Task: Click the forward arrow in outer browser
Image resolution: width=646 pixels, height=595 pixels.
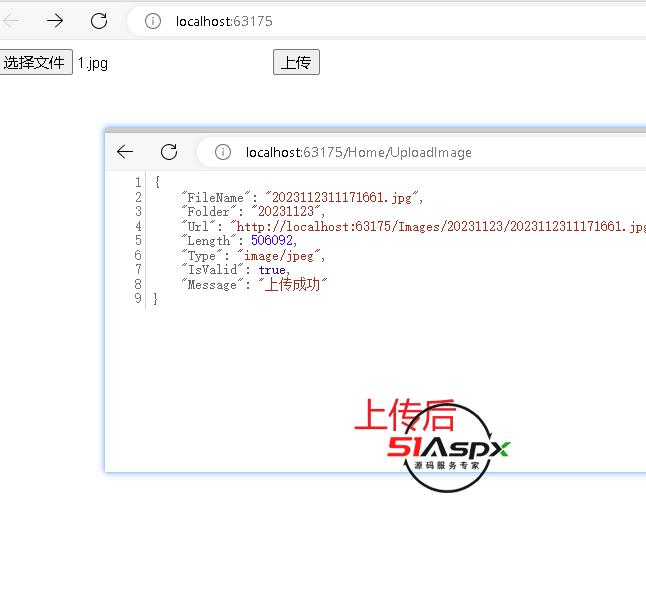Action: click(x=55, y=21)
